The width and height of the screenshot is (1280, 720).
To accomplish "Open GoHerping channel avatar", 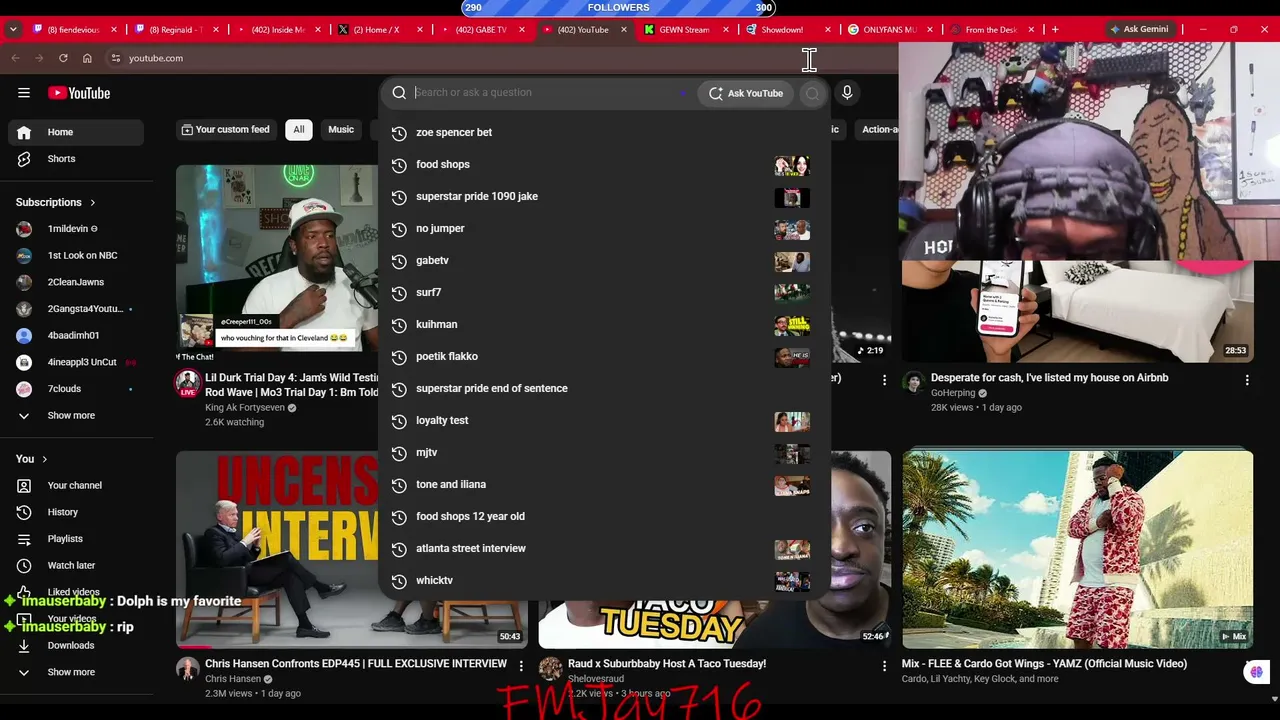I will pos(914,383).
